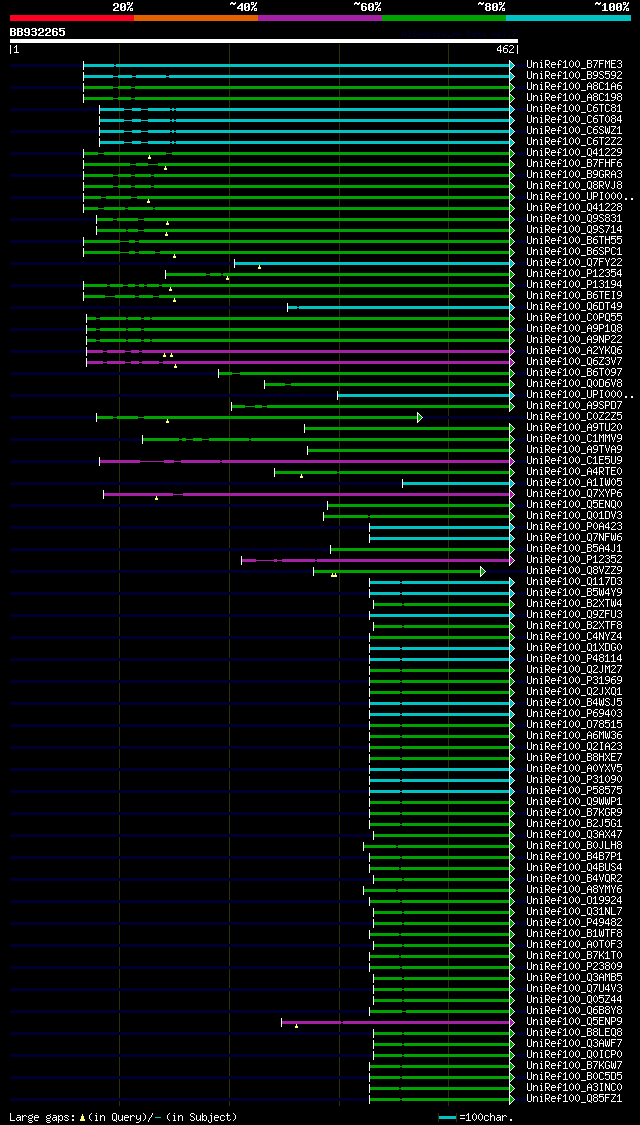Select the UniRef100_P12354 label
The height and width of the screenshot is (1125, 640).
[574, 273]
